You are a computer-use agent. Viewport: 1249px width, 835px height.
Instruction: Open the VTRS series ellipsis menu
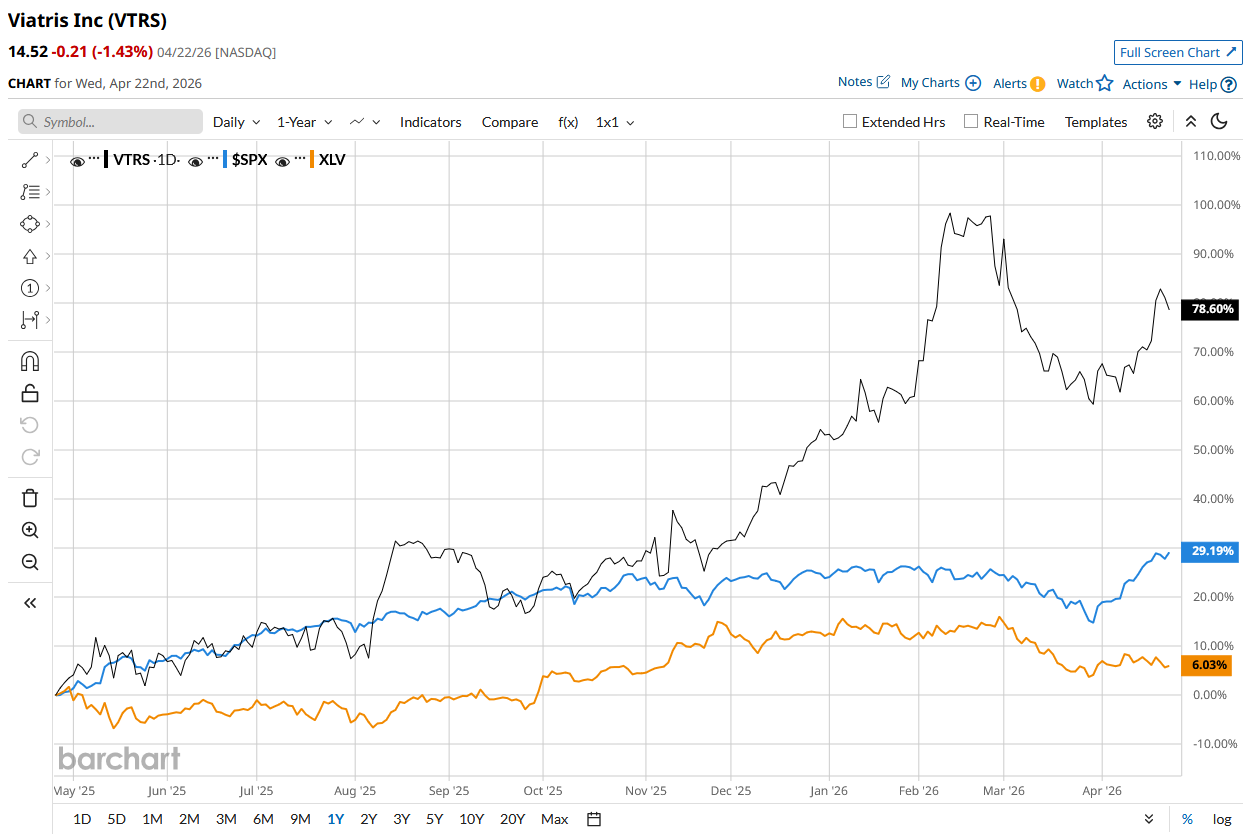pyautogui.click(x=94, y=160)
